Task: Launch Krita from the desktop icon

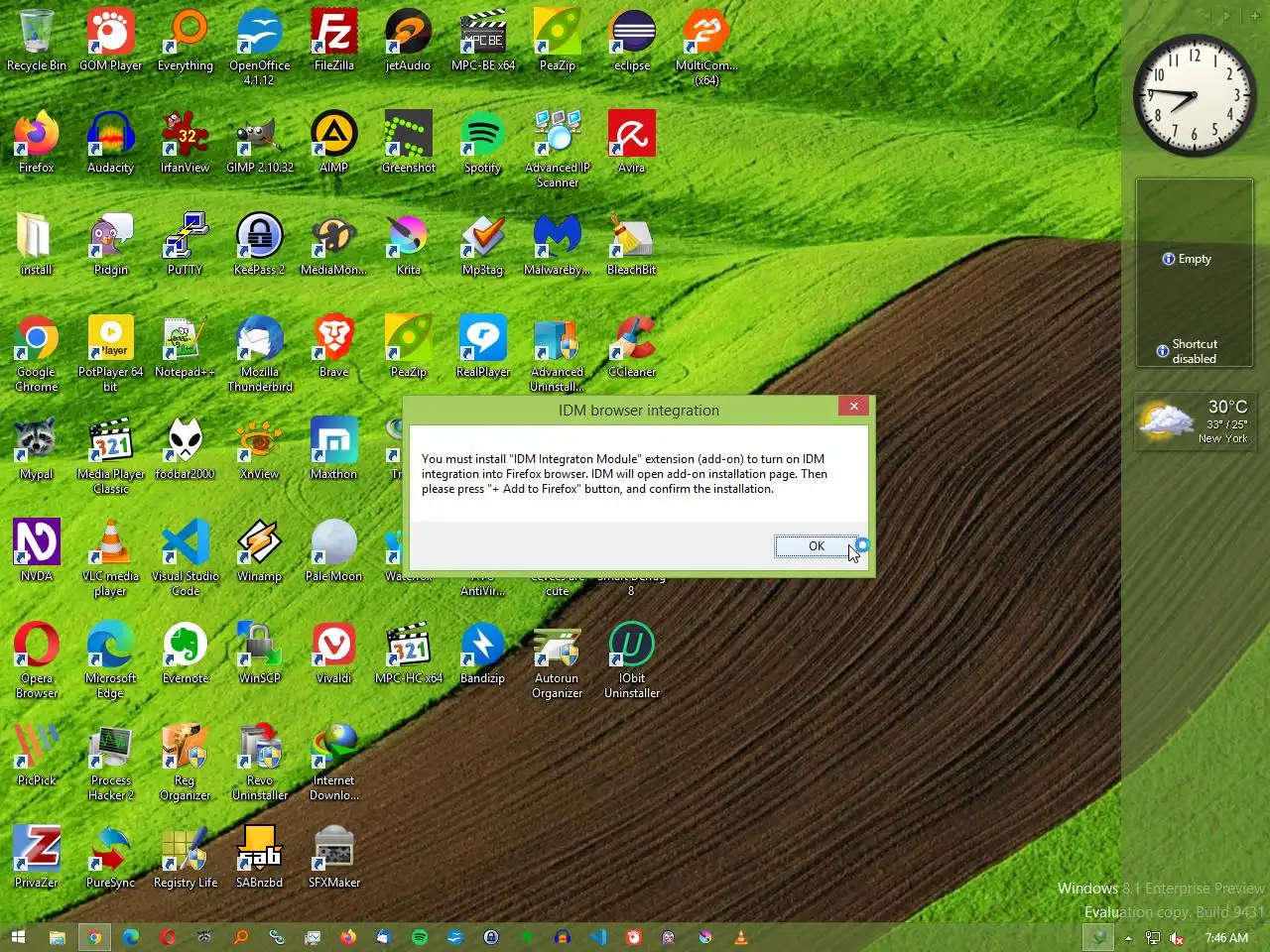Action: tap(408, 245)
